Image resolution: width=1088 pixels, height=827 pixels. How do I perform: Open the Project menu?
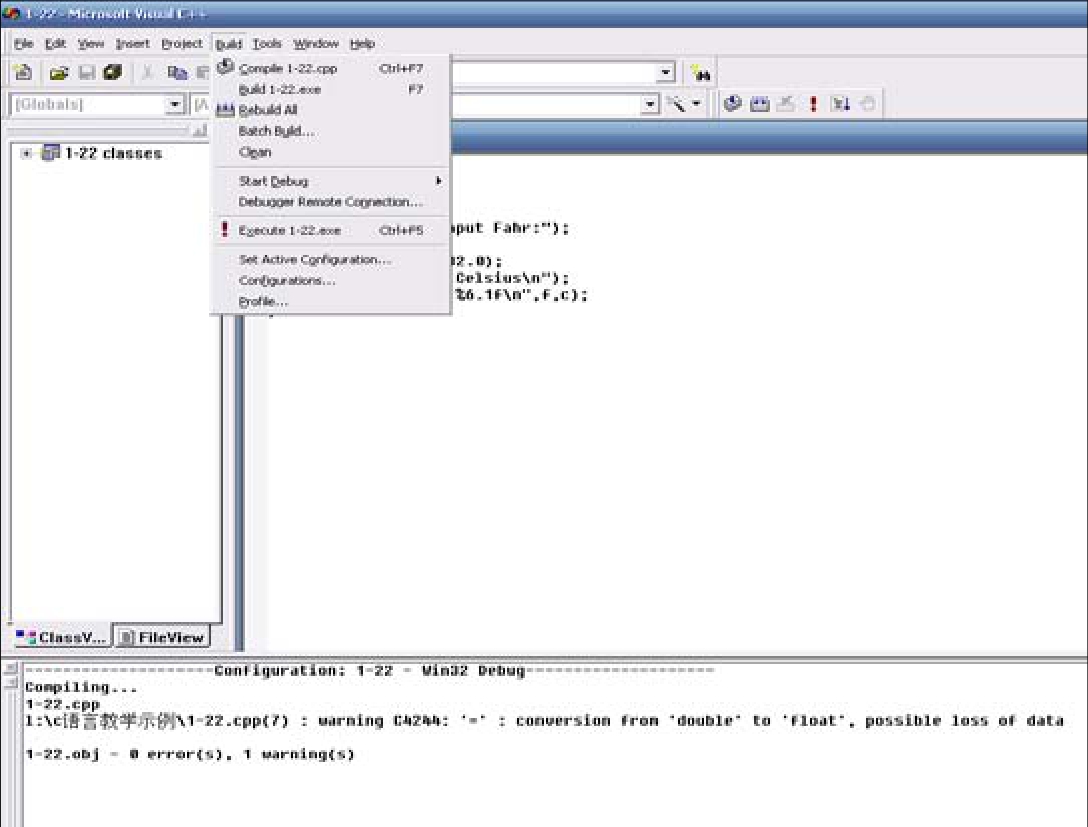tap(182, 44)
